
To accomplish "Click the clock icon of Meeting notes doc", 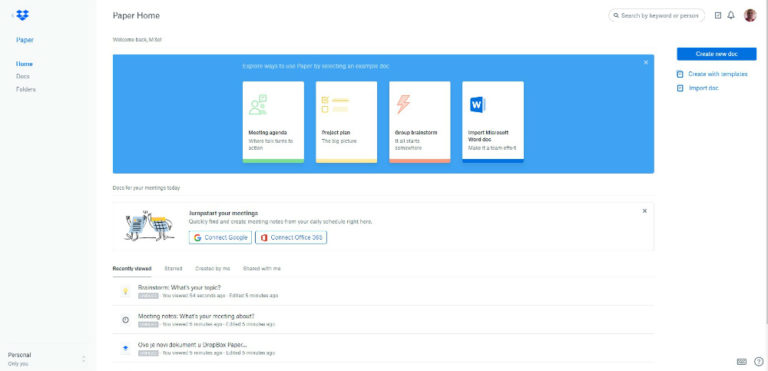I will [125, 320].
